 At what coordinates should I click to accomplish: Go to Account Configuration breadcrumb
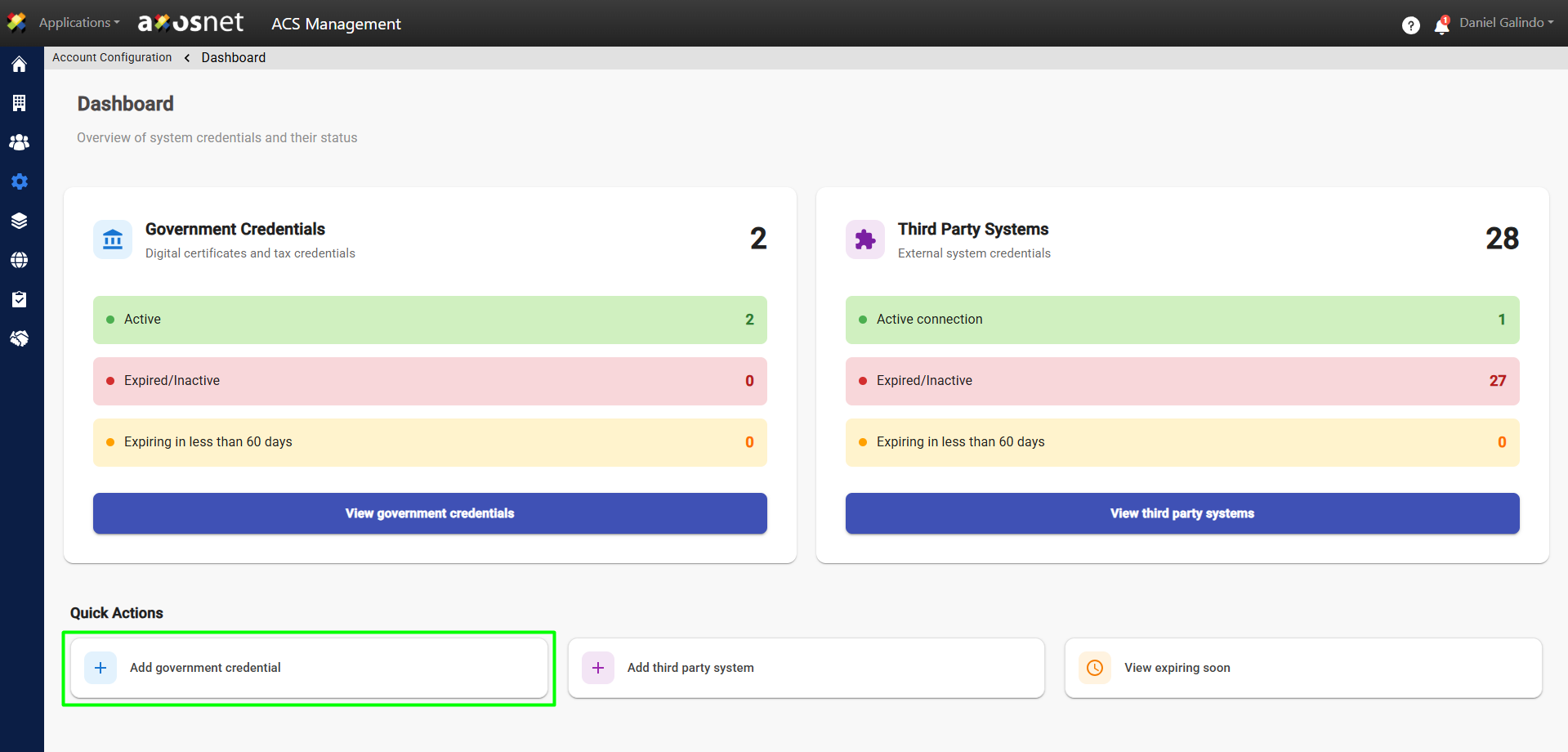coord(112,58)
